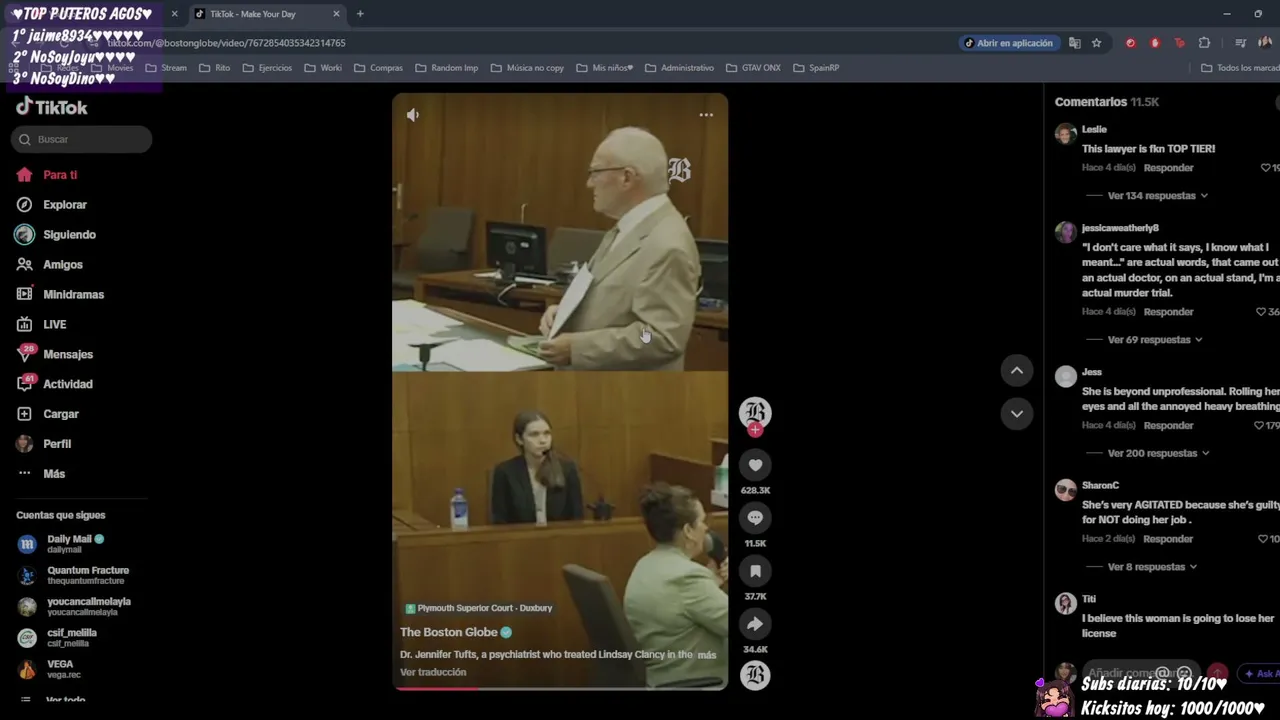This screenshot has width=1280, height=720.
Task: Open the media control icon in browser toolbar
Action: tap(1240, 43)
